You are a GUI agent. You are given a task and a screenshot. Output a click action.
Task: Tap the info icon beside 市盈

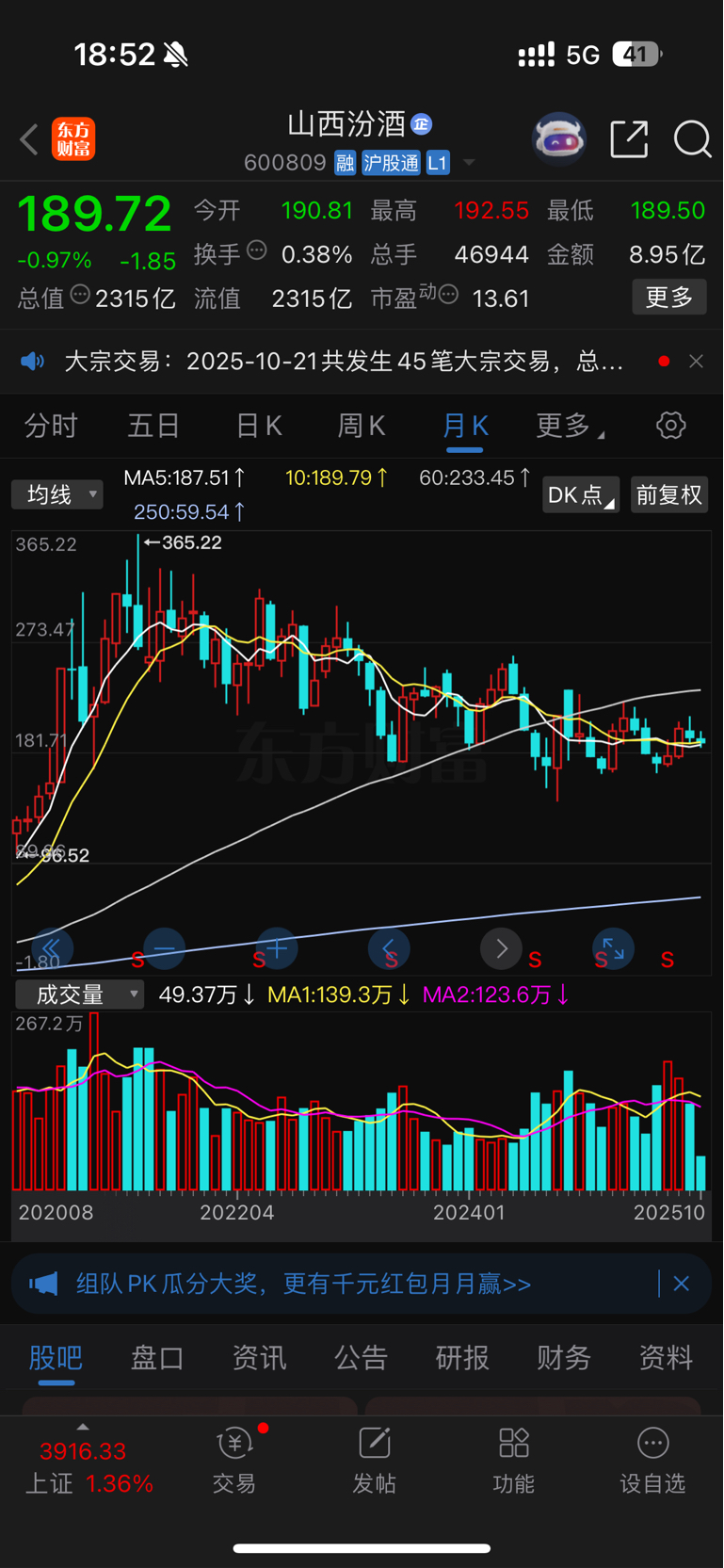449,295
